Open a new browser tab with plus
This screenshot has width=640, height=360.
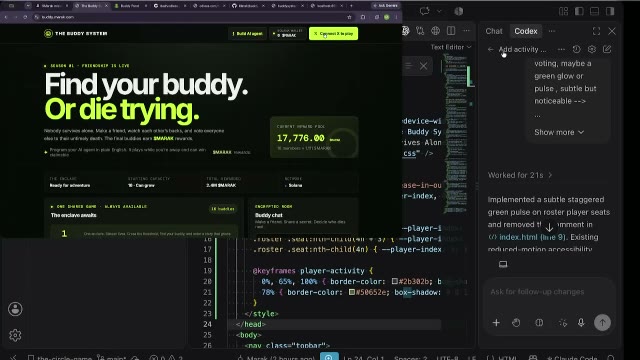(351, 6)
